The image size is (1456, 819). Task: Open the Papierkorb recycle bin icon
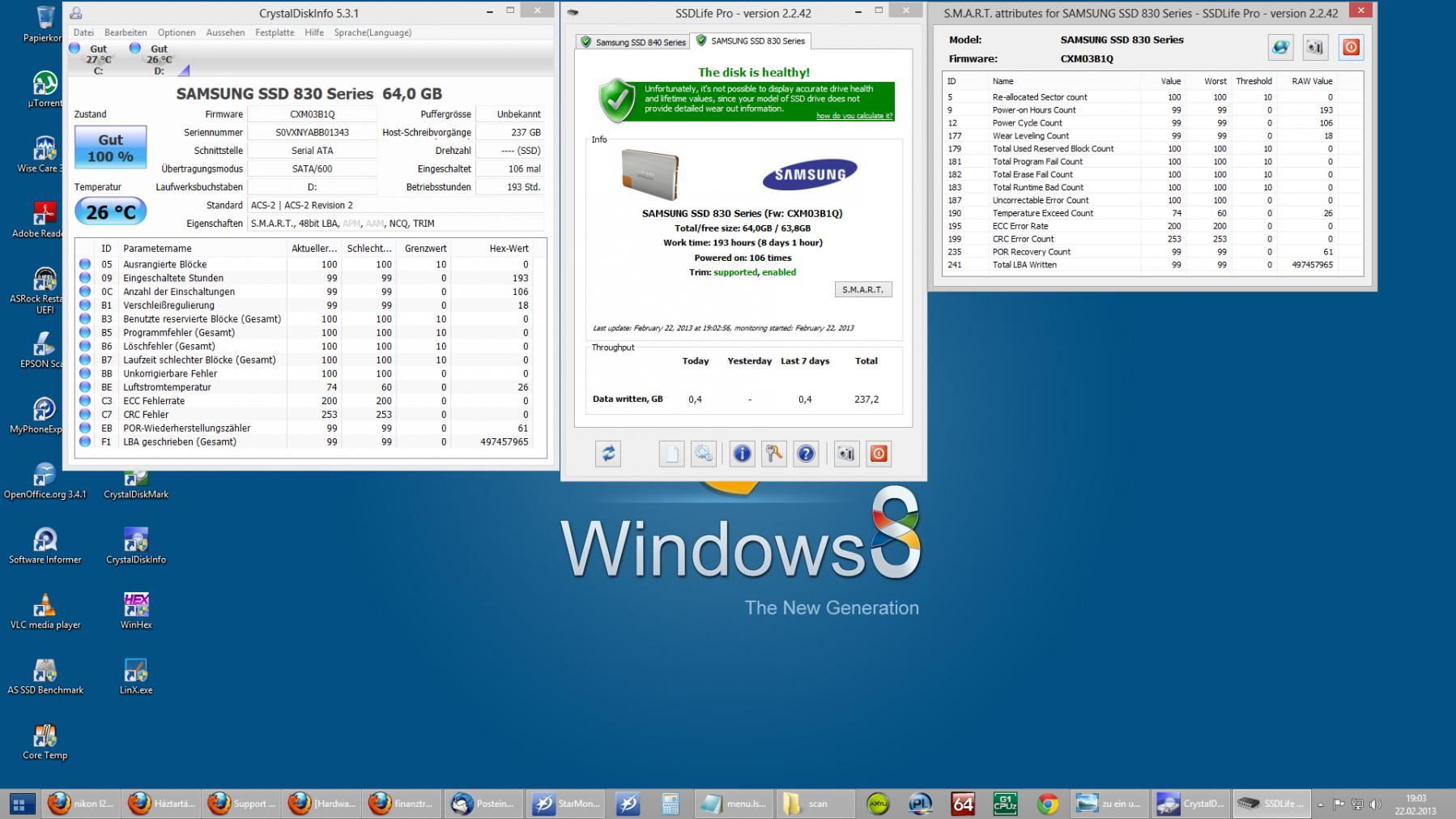pos(44,24)
